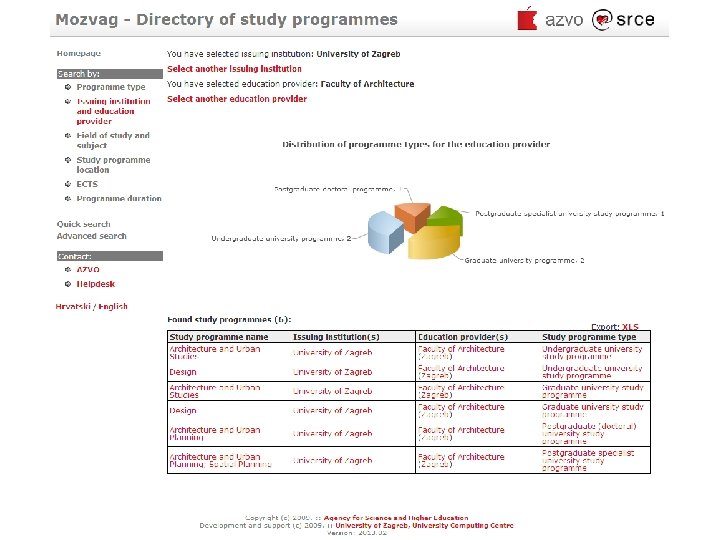Viewport: 720px width, 540px height.
Task: Search by ECTS
Action: click(87, 184)
